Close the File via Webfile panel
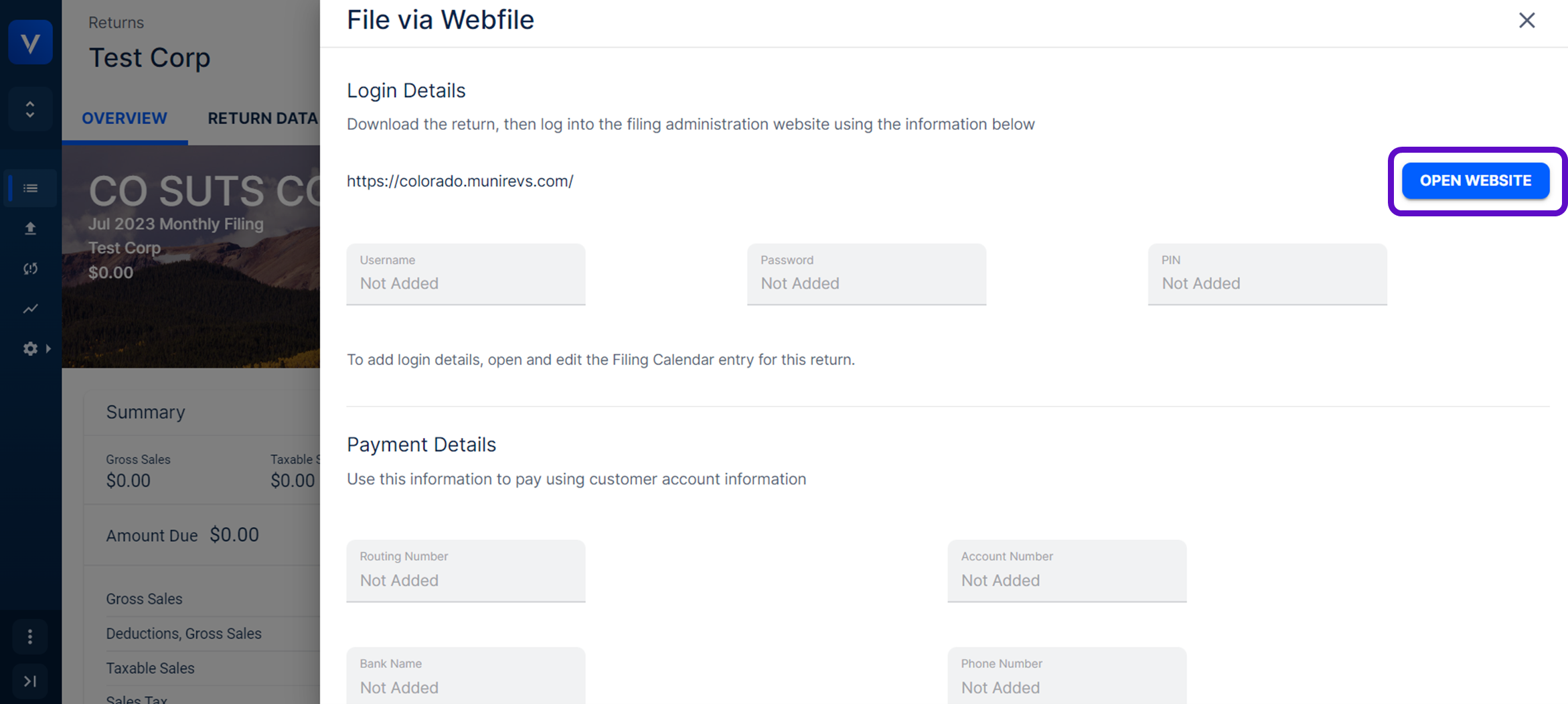Viewport: 1568px width, 704px height. pyautogui.click(x=1526, y=20)
